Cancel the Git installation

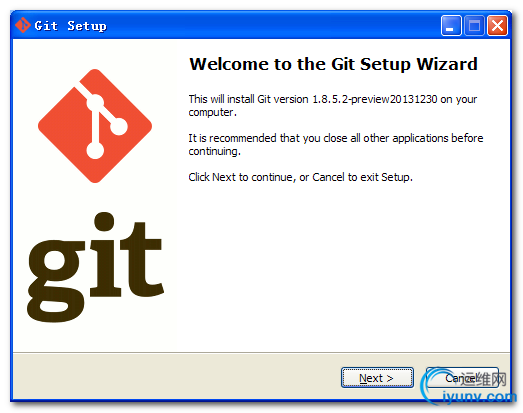(462, 378)
